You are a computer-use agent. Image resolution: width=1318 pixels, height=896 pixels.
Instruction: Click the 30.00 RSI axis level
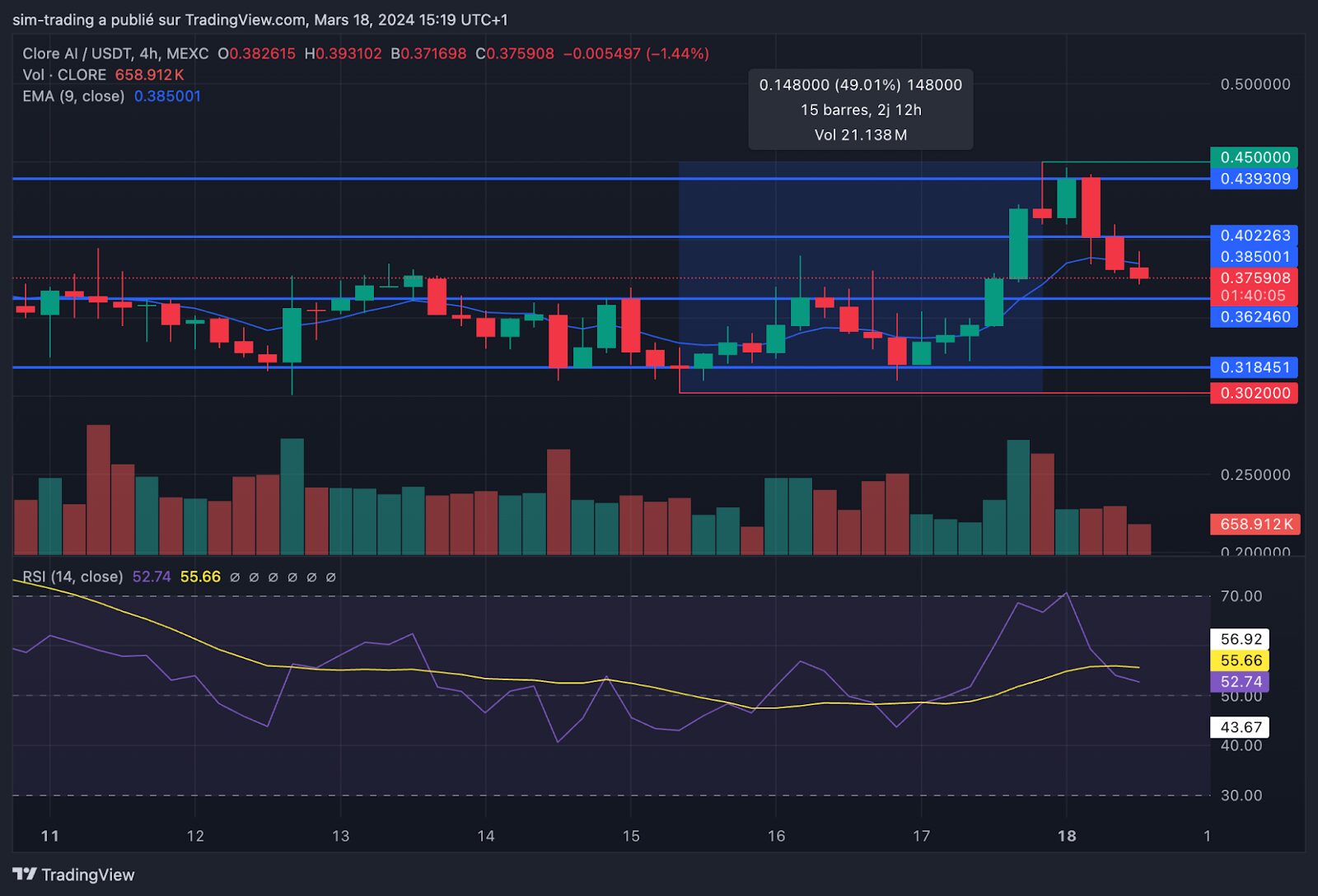[1241, 796]
